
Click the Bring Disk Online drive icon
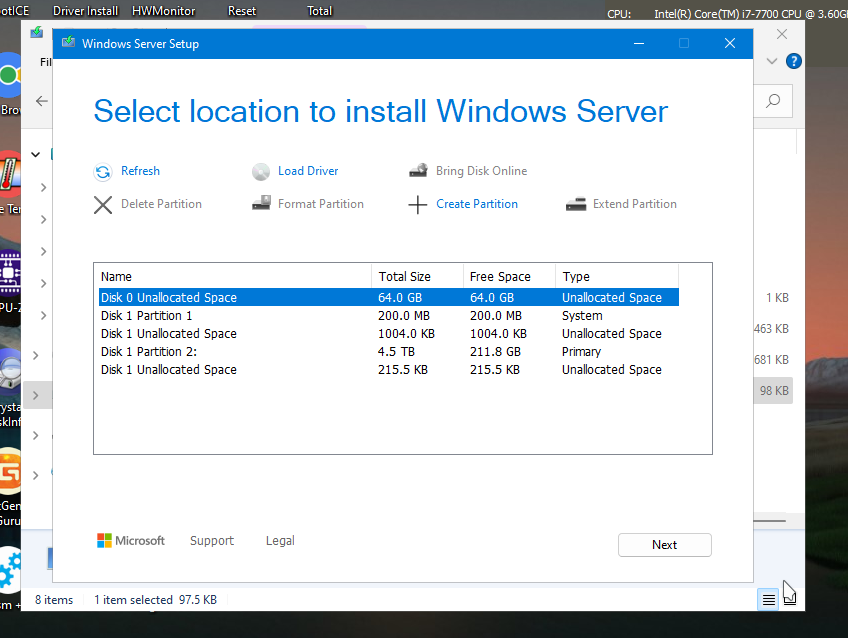(x=418, y=171)
